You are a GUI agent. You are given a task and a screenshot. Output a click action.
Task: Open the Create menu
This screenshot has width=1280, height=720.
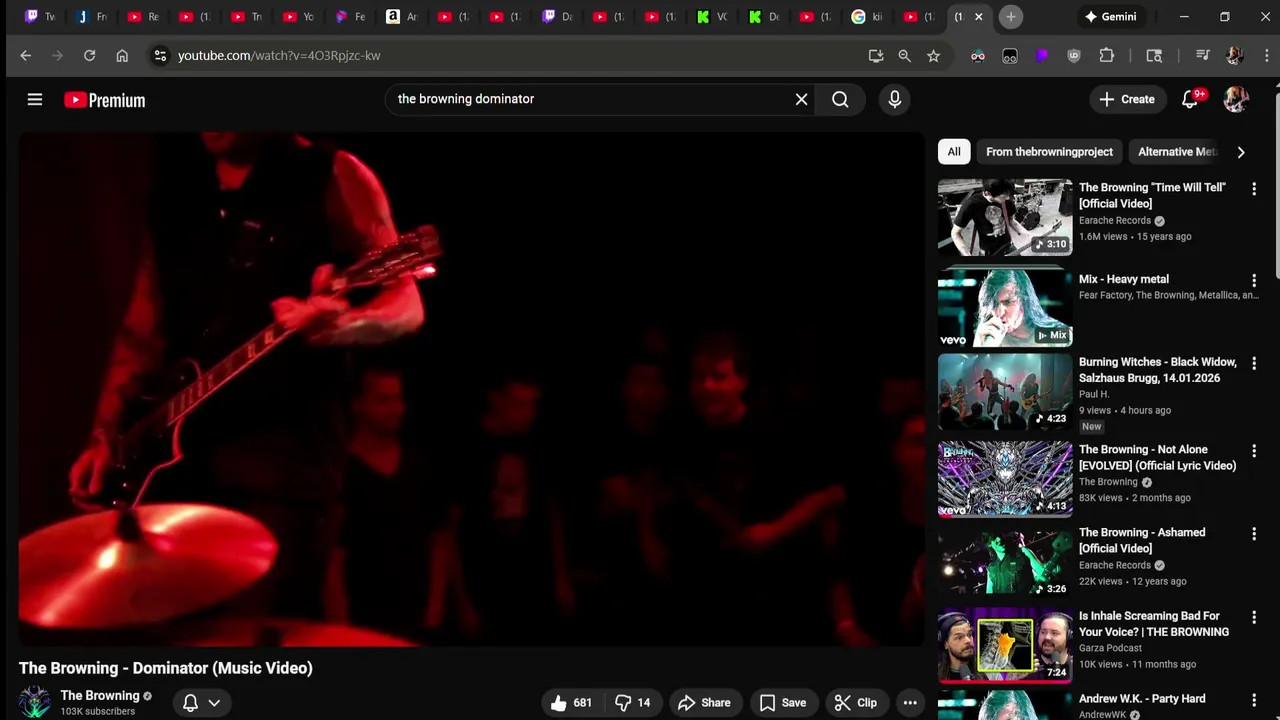(x=1127, y=99)
